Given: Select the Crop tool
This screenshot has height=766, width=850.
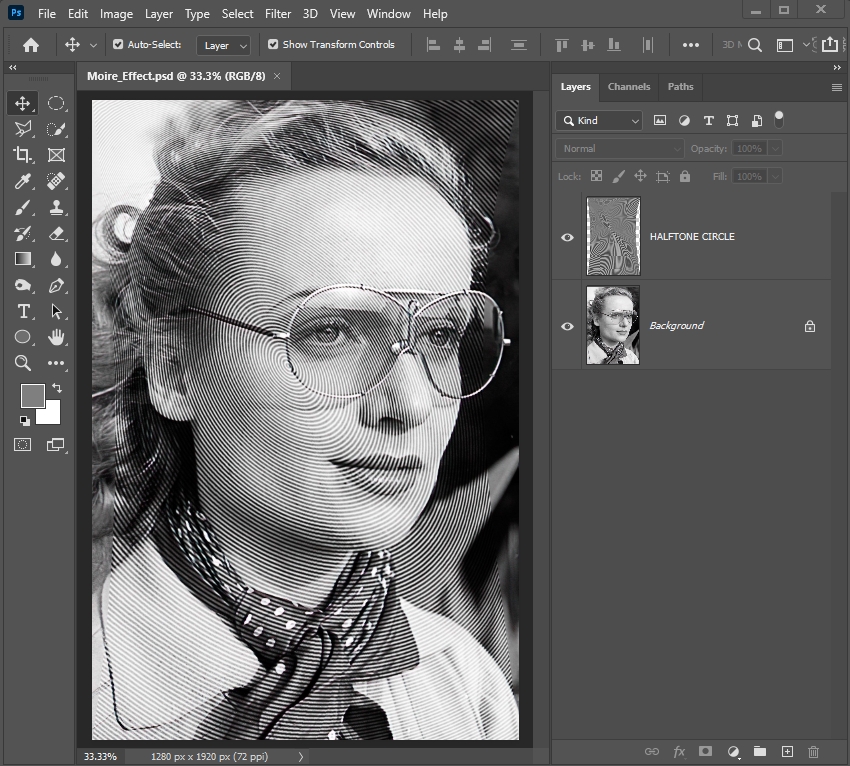Looking at the screenshot, I should point(22,155).
